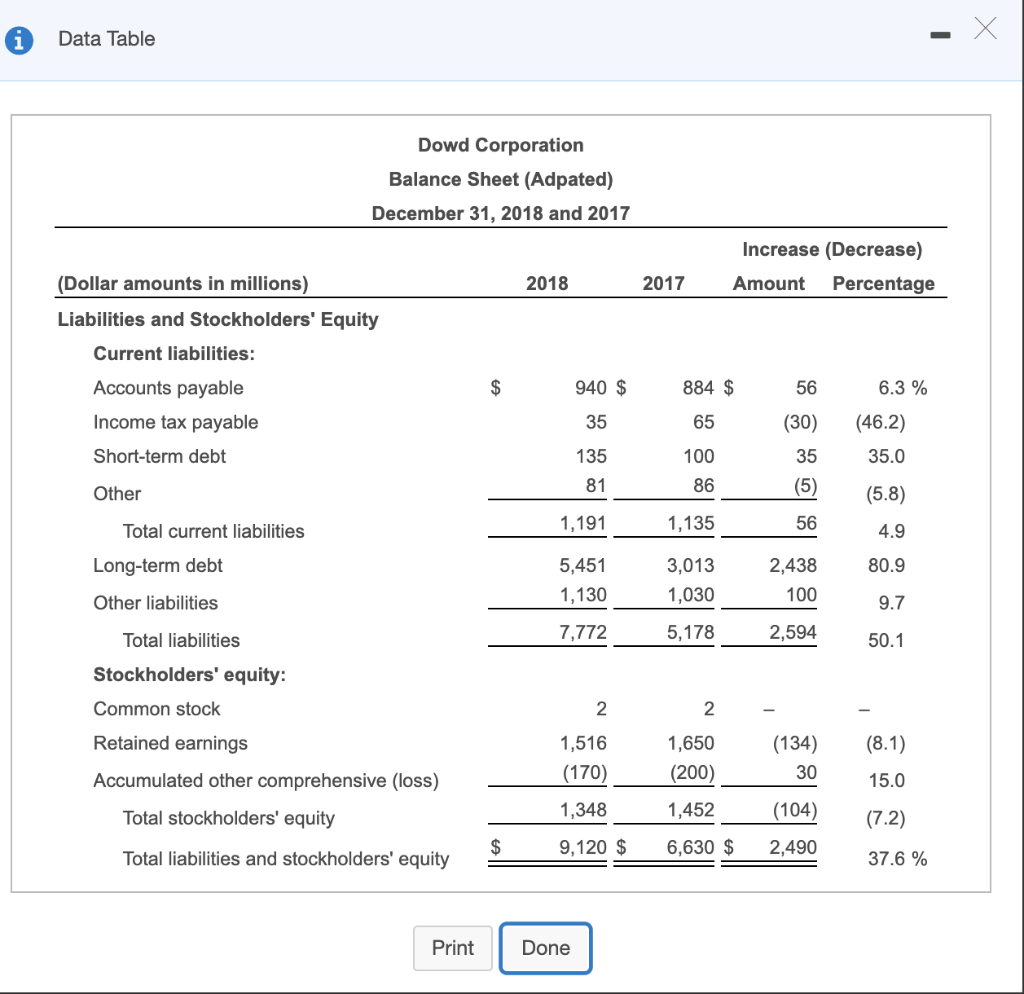Viewport: 1024px width, 994px height.
Task: Click the Amount column header
Action: click(x=769, y=283)
